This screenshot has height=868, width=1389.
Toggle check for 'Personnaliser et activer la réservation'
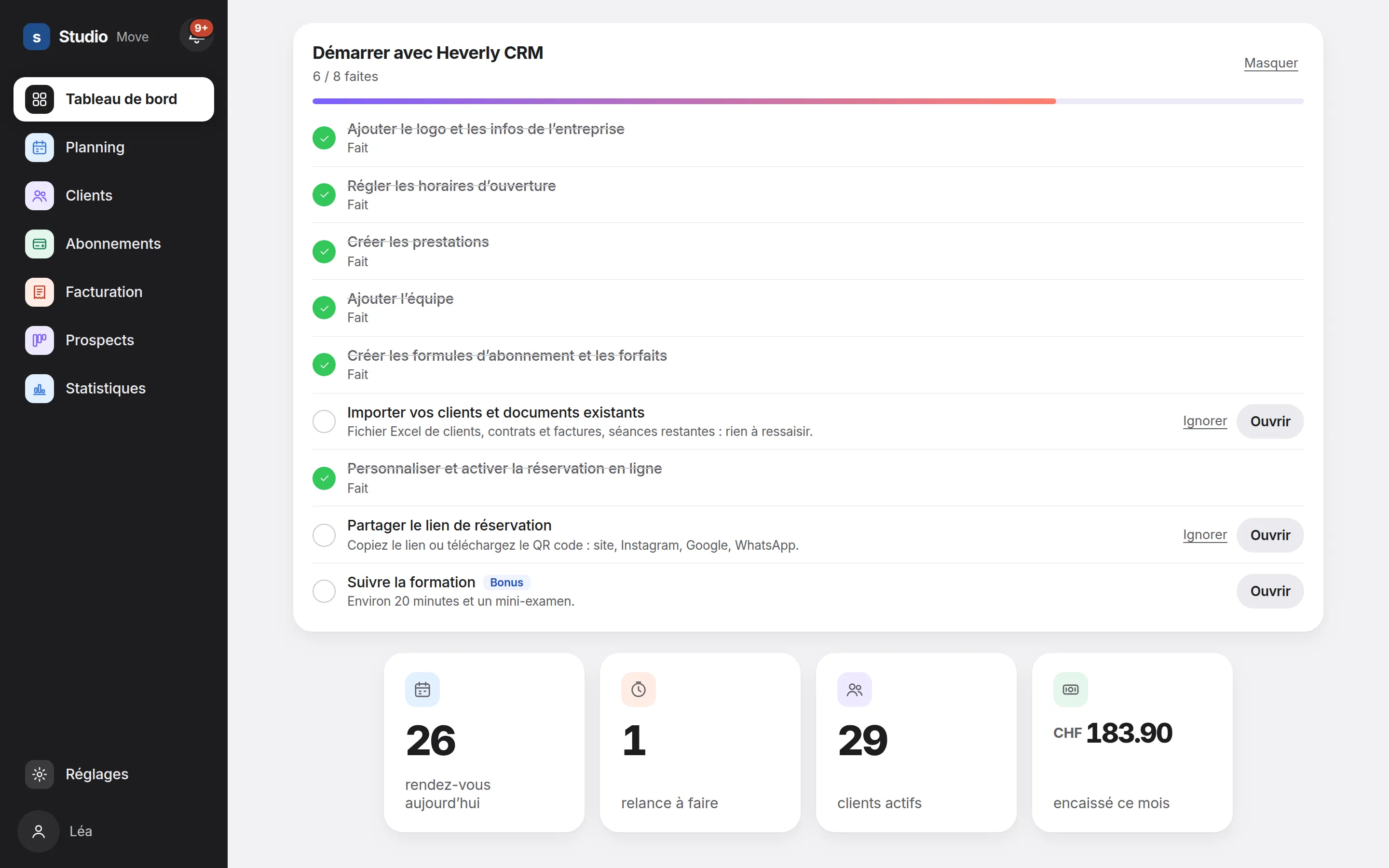coord(324,478)
